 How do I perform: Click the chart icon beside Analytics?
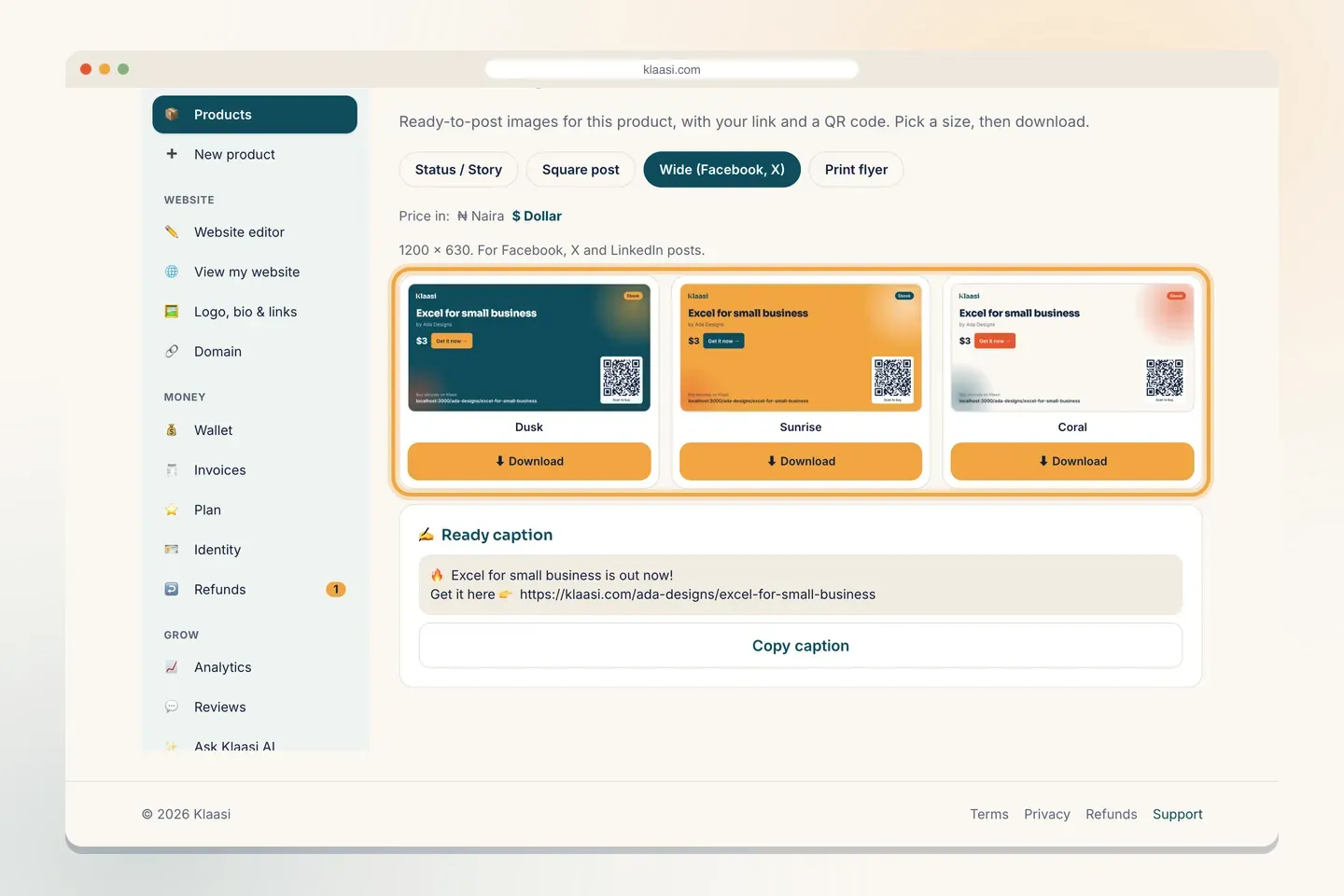click(x=172, y=667)
